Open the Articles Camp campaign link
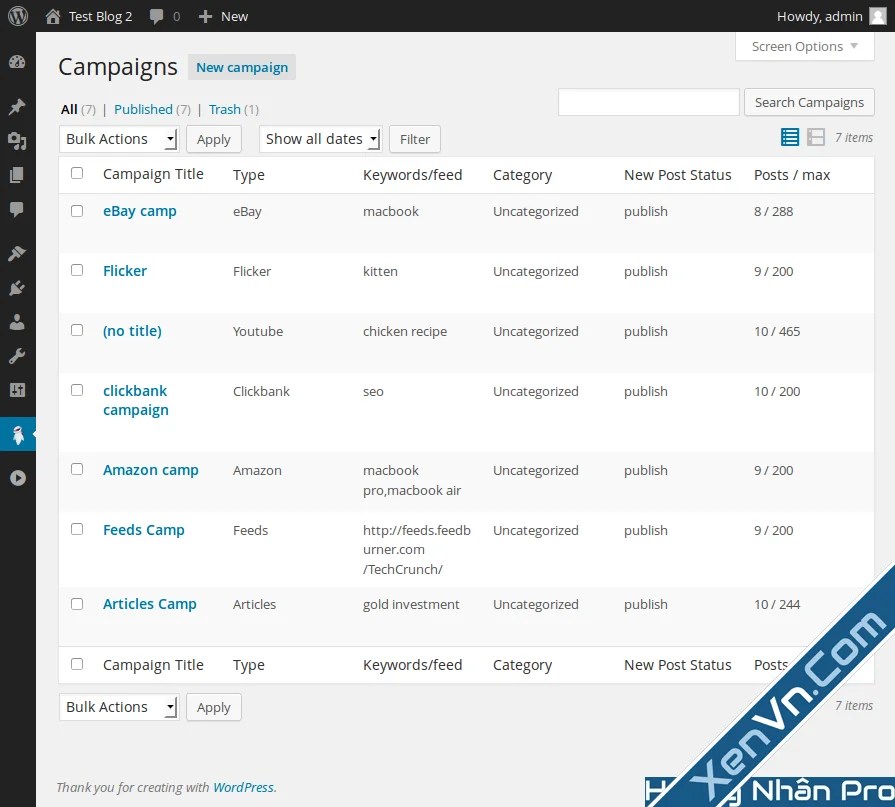This screenshot has height=807, width=895. pyautogui.click(x=150, y=604)
